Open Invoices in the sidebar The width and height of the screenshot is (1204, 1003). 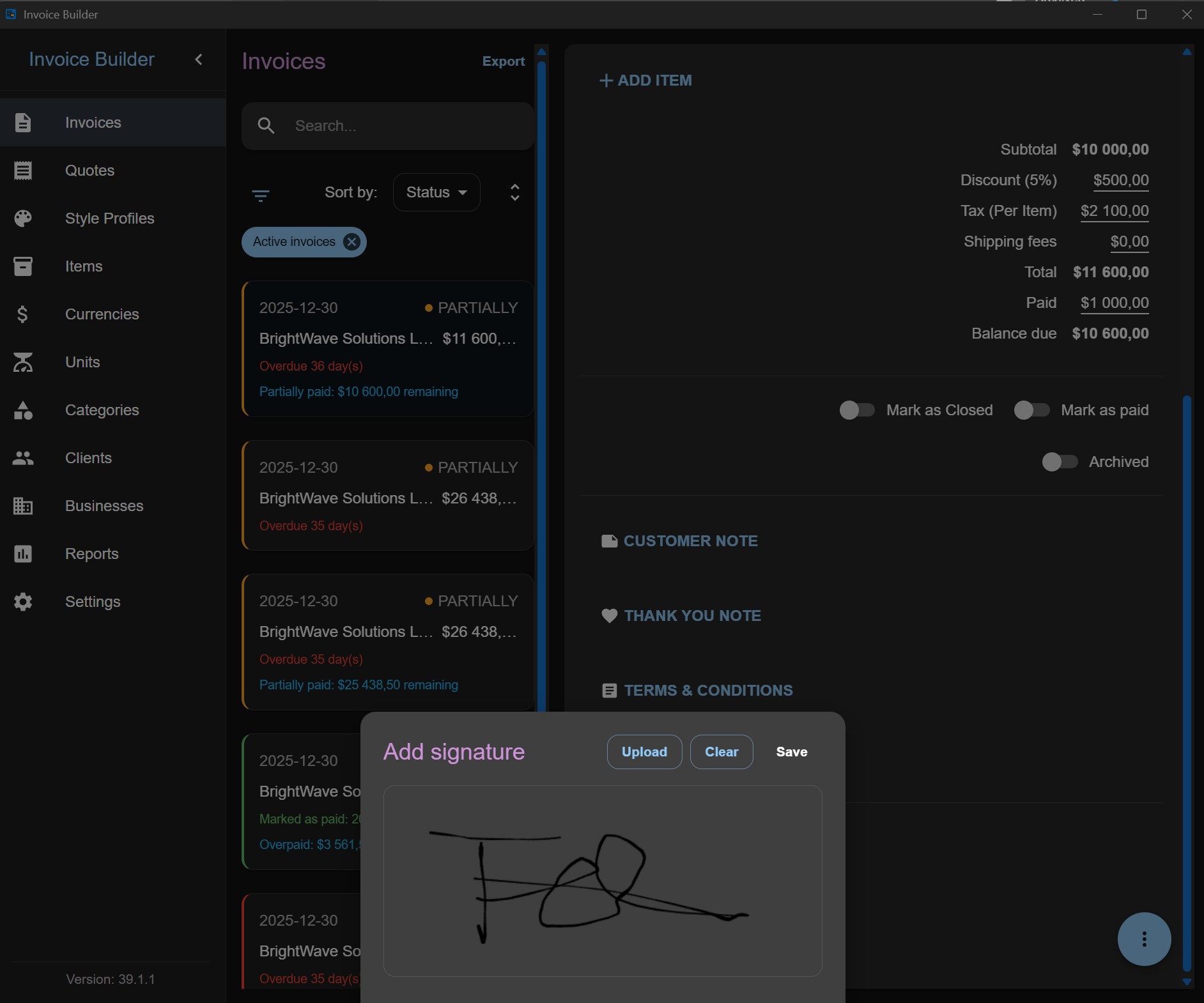[x=112, y=123]
